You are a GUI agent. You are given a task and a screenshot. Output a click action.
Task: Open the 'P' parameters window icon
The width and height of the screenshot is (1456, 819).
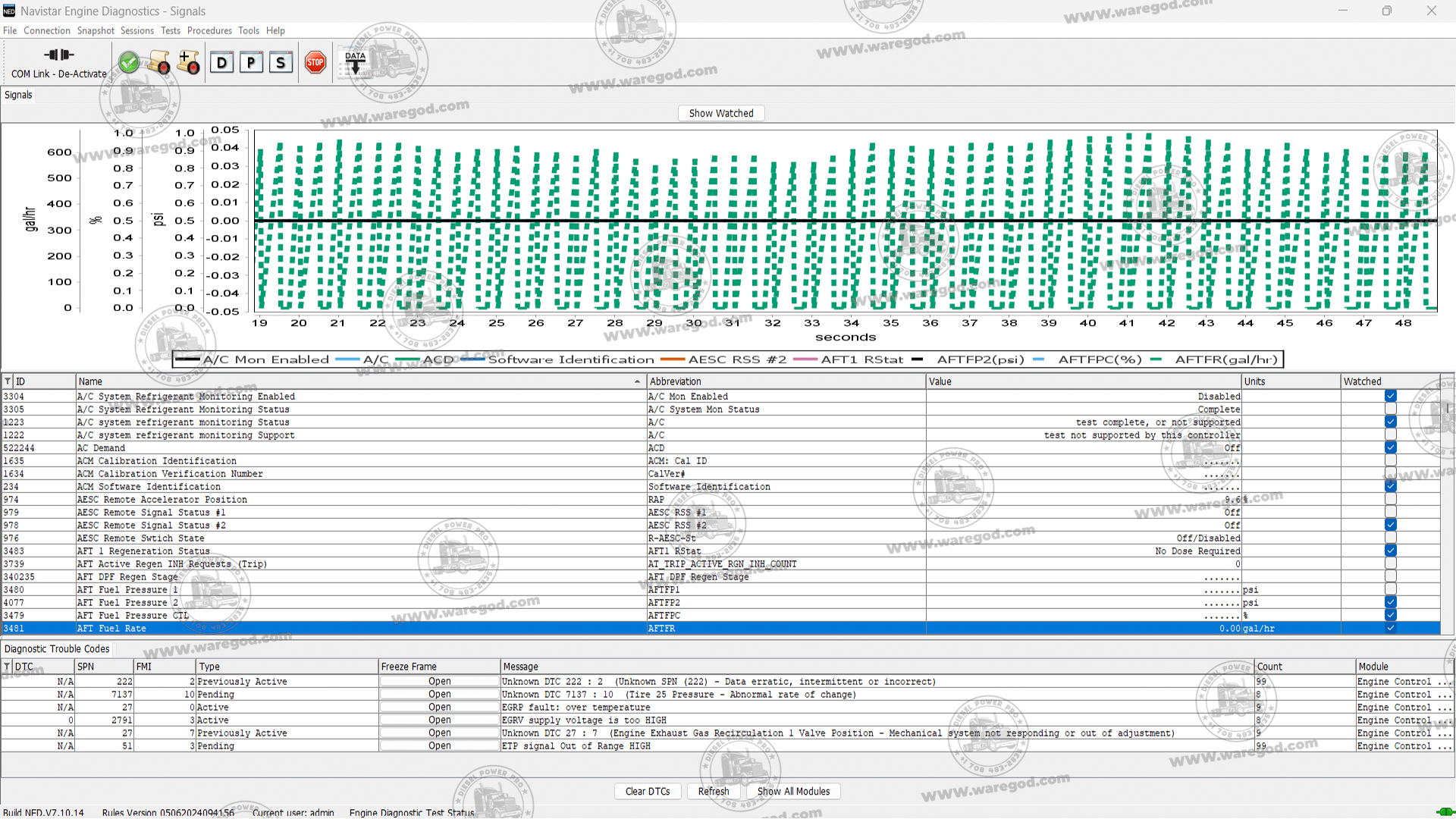tap(252, 62)
